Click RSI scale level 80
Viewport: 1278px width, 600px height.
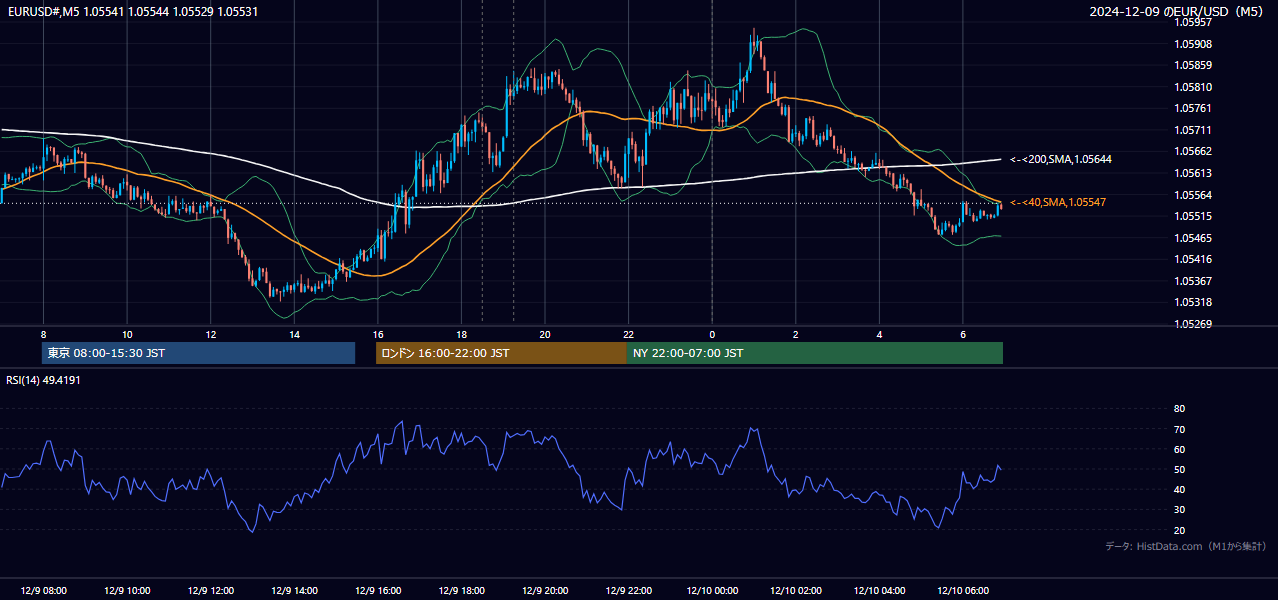1179,409
